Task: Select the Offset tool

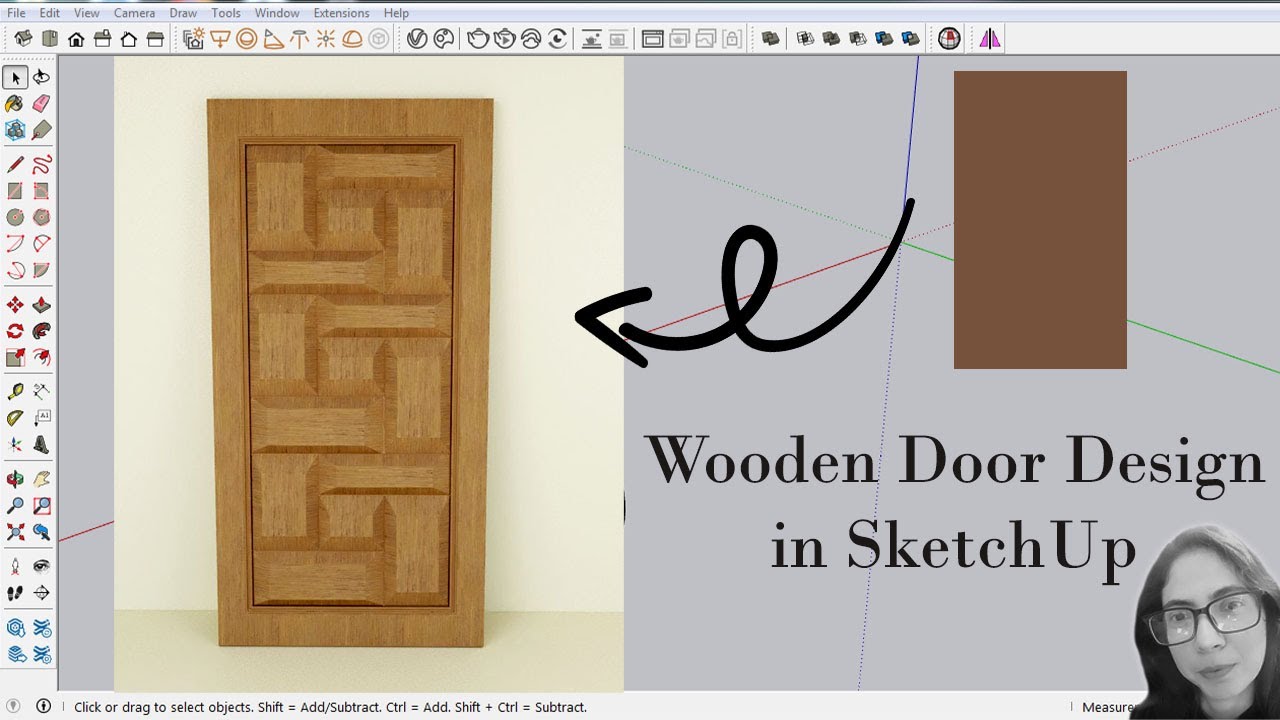Action: pos(41,357)
